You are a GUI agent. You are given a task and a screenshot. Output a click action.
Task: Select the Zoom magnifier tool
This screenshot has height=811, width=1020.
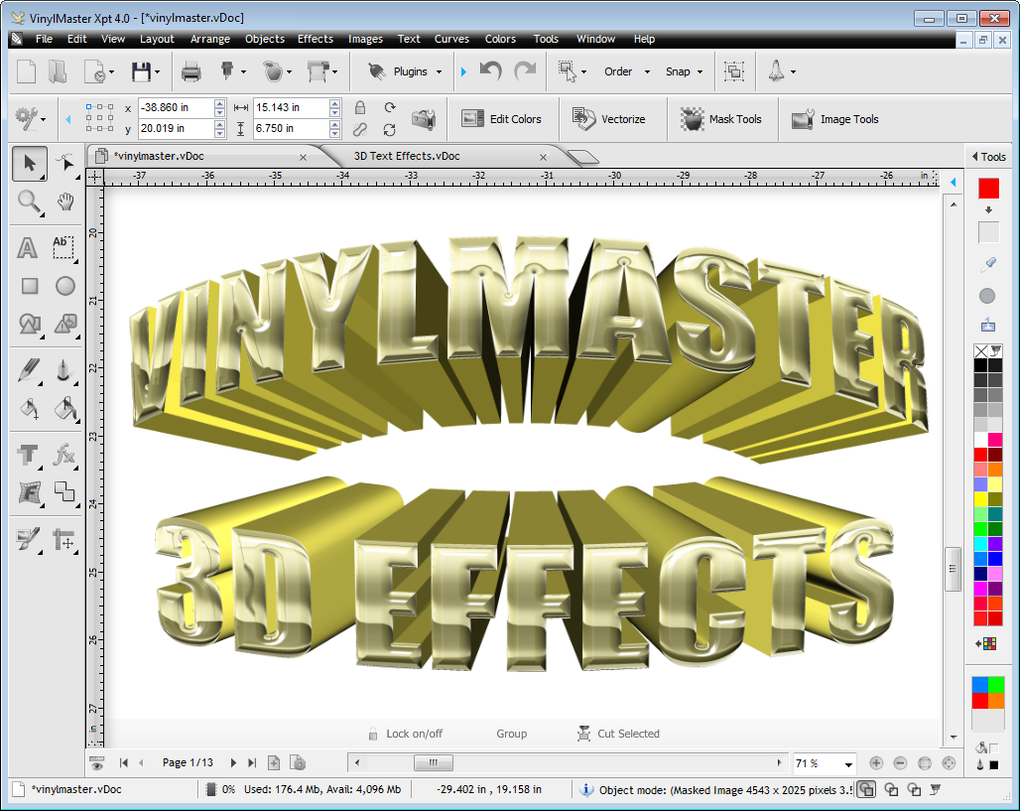coord(29,202)
